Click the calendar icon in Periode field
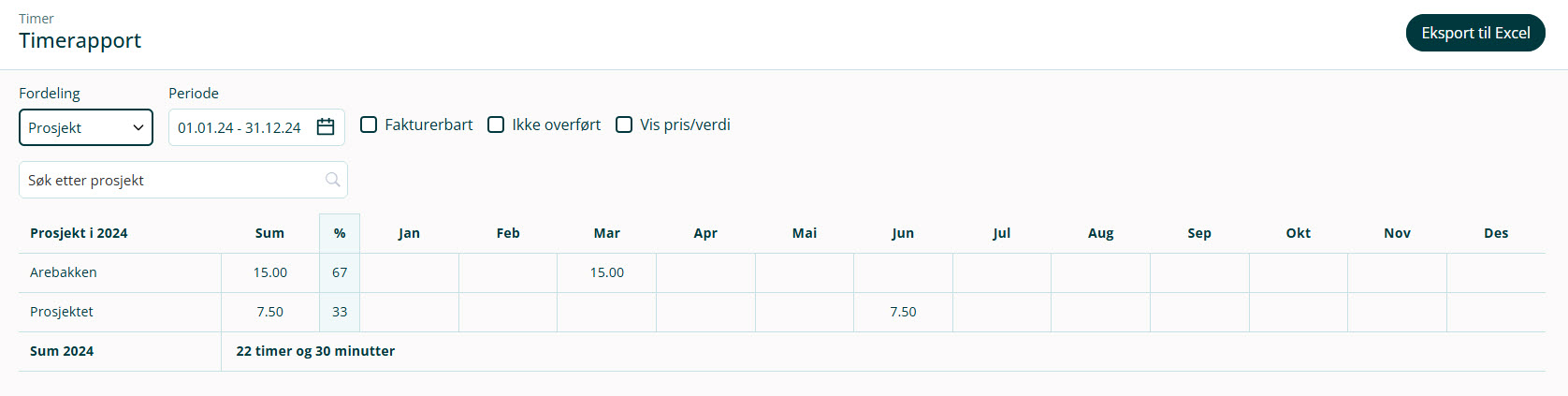The image size is (1568, 396). (x=326, y=127)
